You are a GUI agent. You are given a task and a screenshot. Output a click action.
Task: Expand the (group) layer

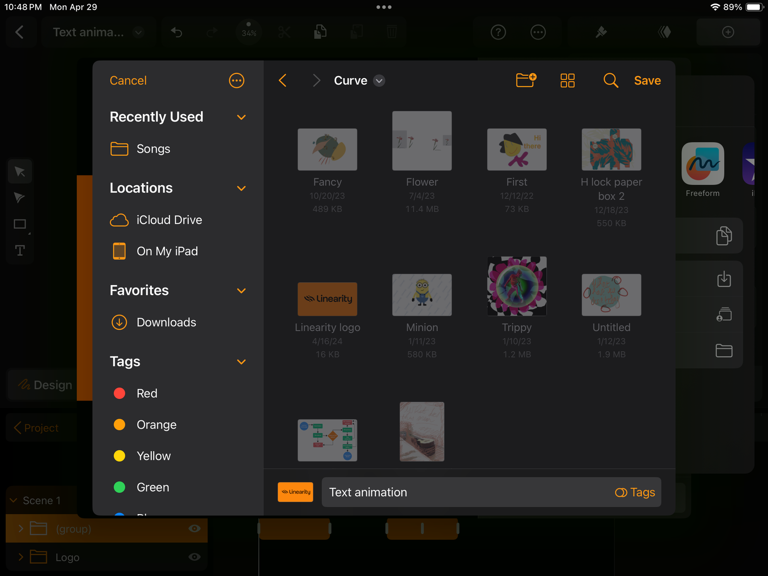pos(21,528)
